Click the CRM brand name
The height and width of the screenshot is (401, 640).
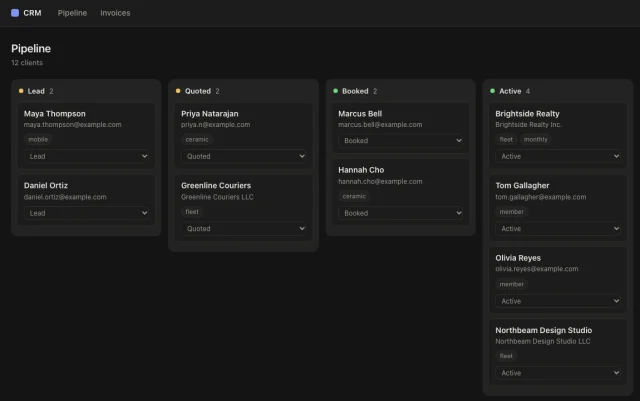[32, 13]
